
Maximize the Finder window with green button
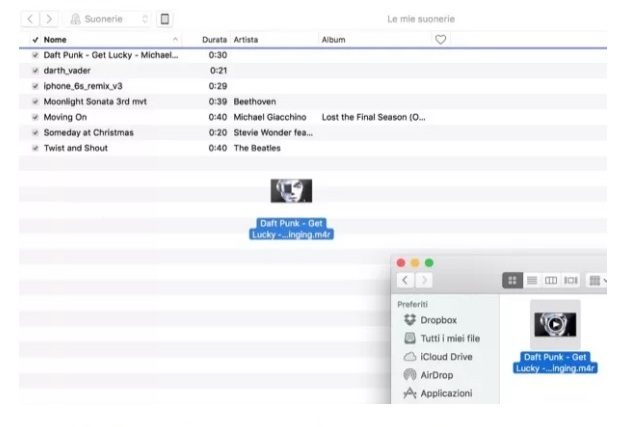click(429, 263)
